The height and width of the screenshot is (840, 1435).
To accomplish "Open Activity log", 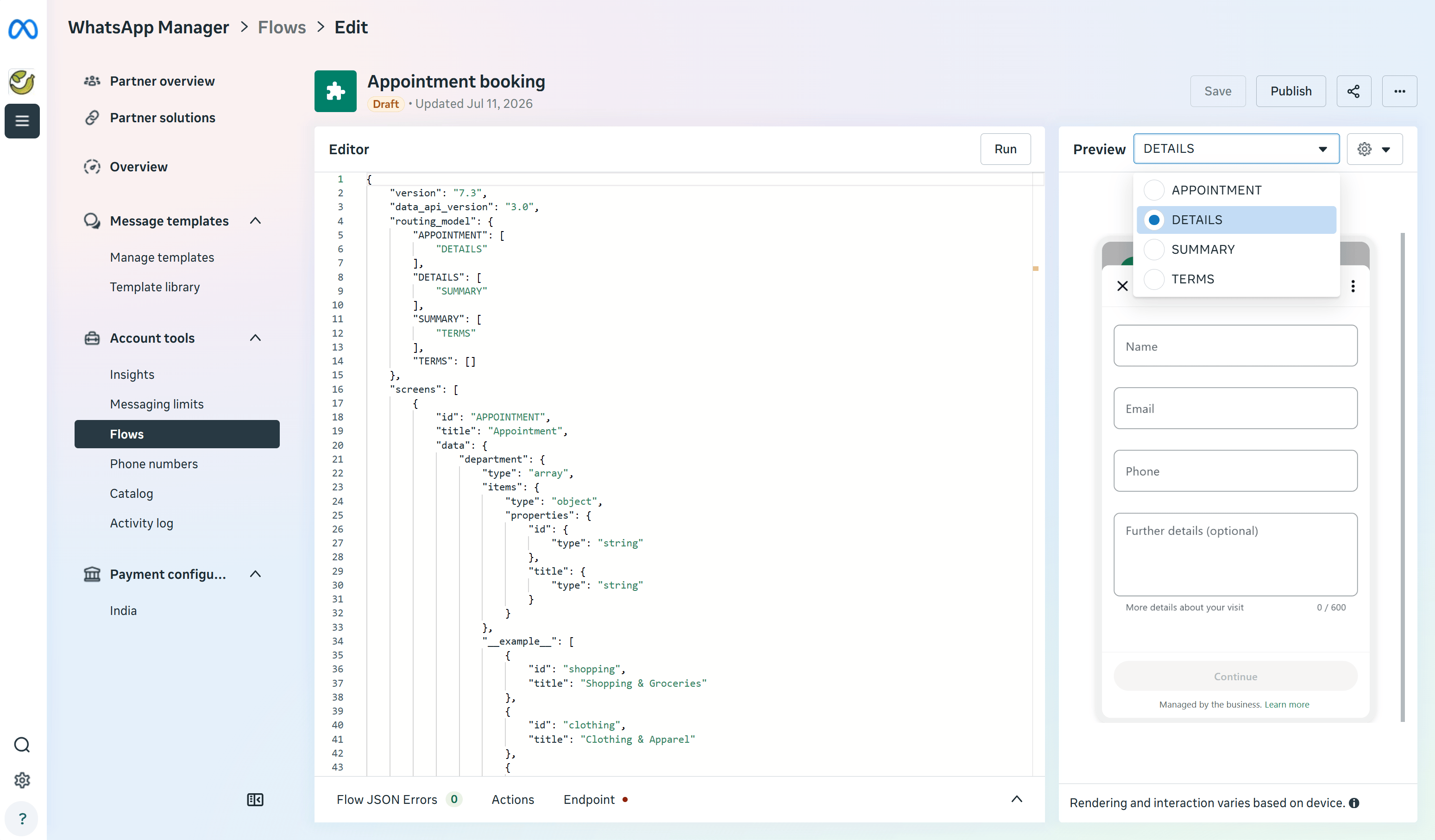I will click(x=141, y=523).
